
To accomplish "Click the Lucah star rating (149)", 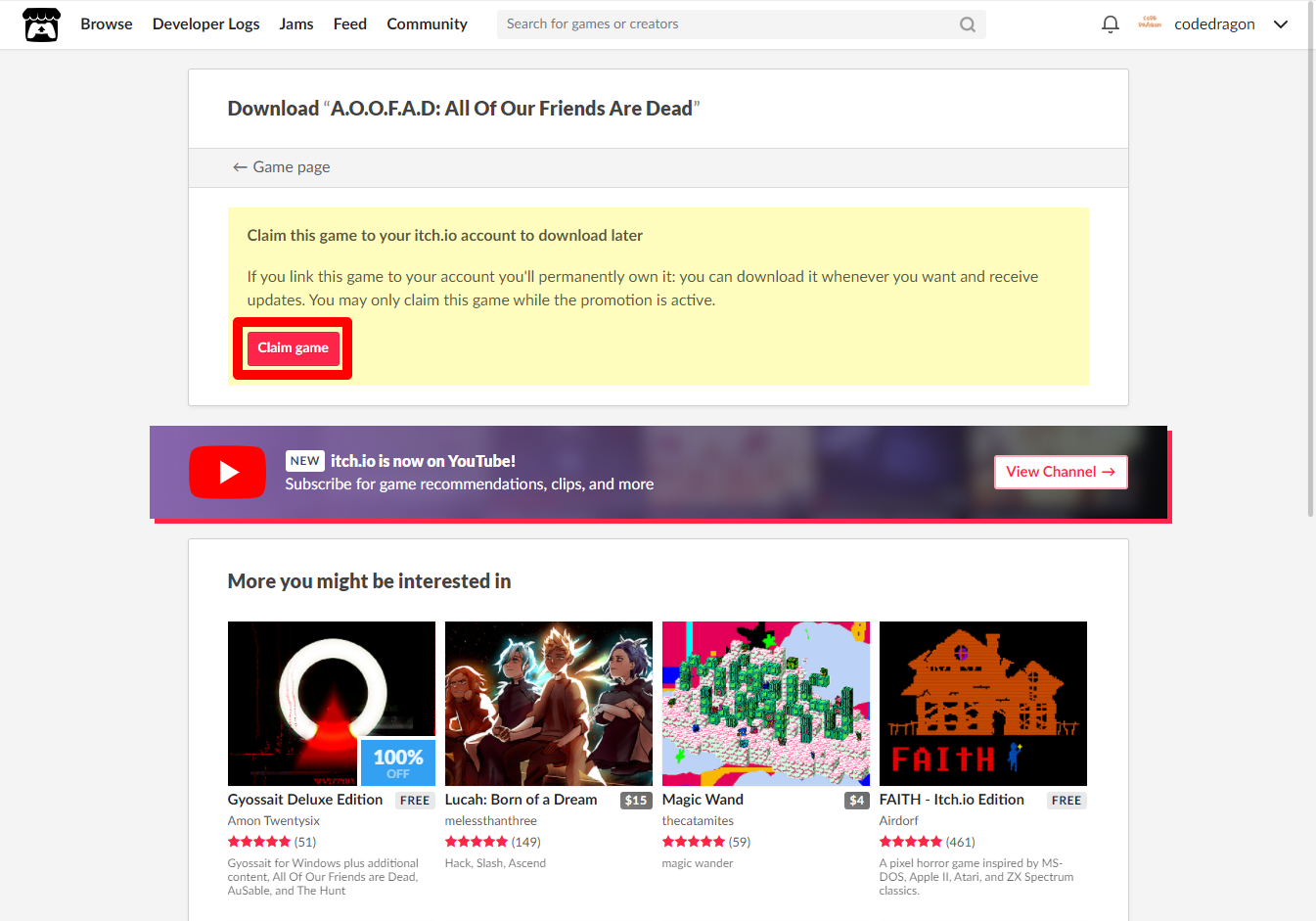I will (493, 842).
